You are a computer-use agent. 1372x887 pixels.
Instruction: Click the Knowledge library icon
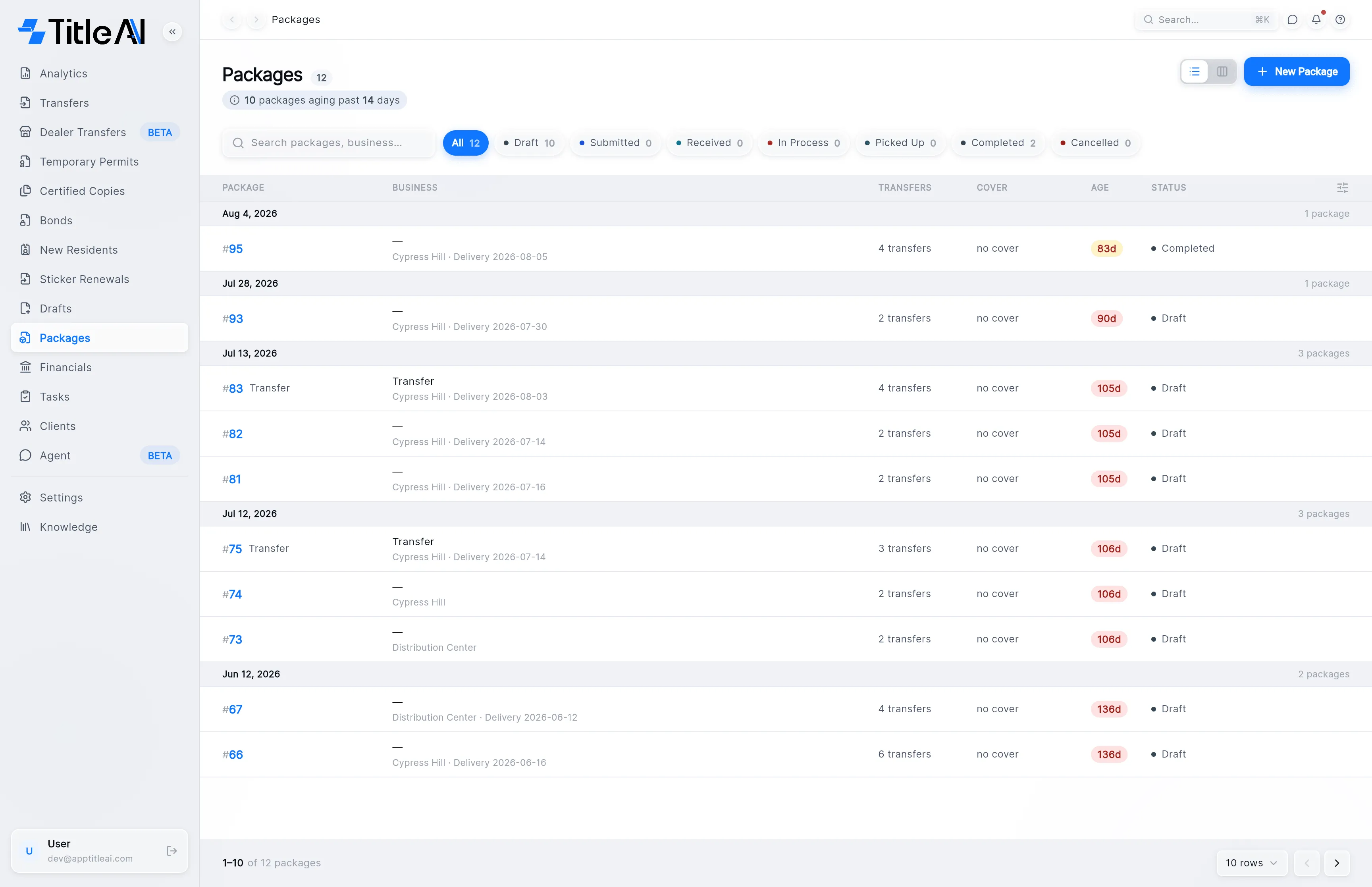tap(25, 526)
